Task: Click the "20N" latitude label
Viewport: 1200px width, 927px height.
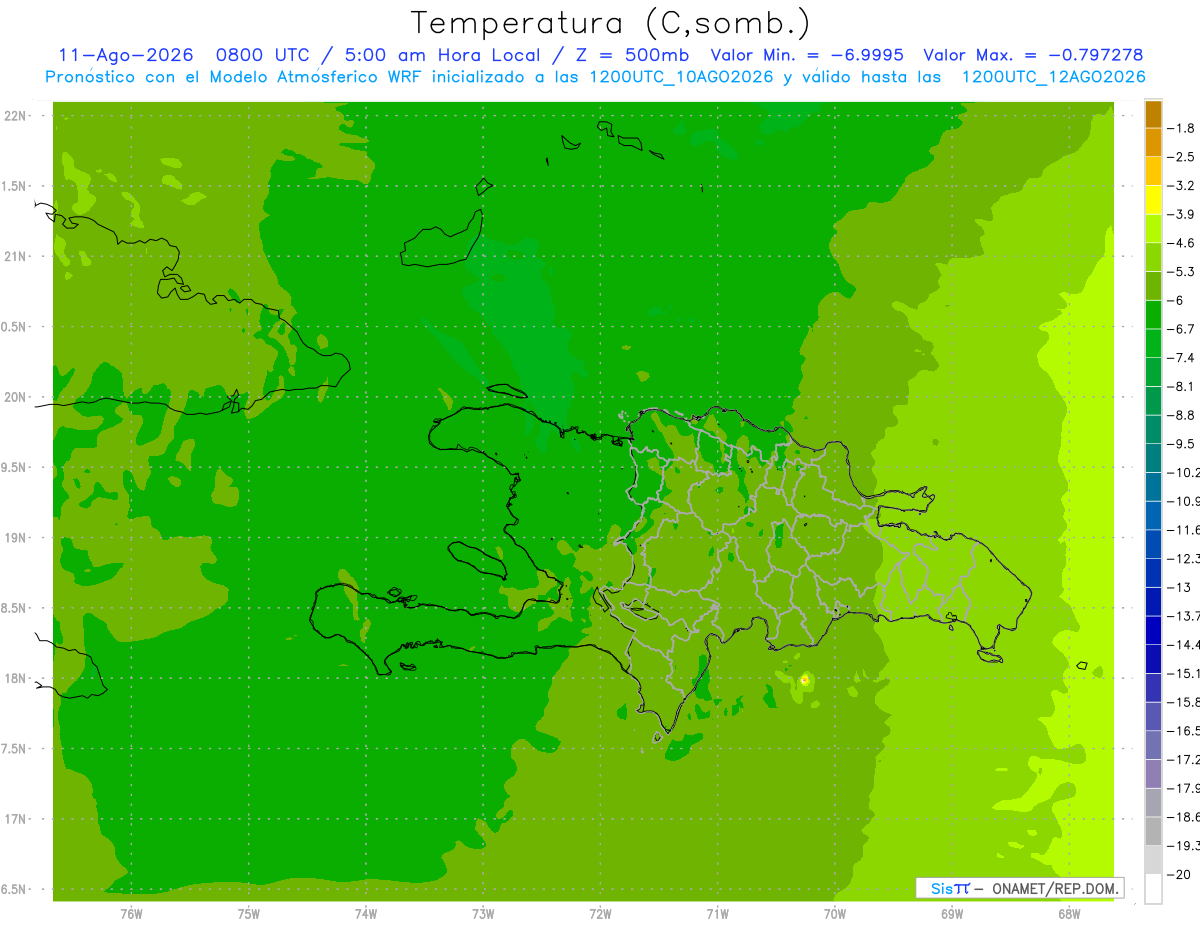Action: [x=15, y=397]
